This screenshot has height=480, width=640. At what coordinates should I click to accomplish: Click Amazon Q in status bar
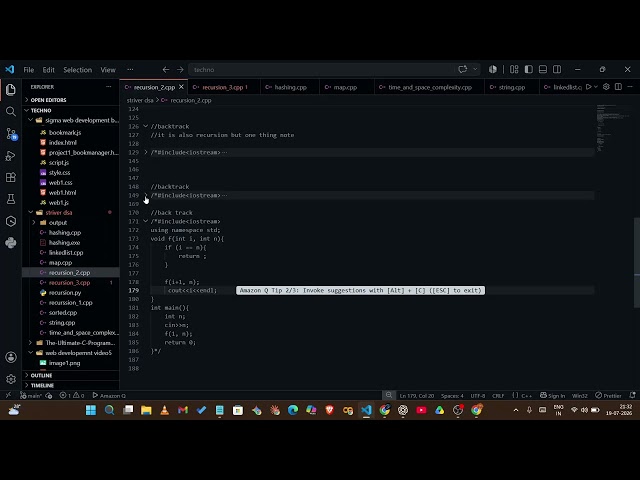coord(109,396)
